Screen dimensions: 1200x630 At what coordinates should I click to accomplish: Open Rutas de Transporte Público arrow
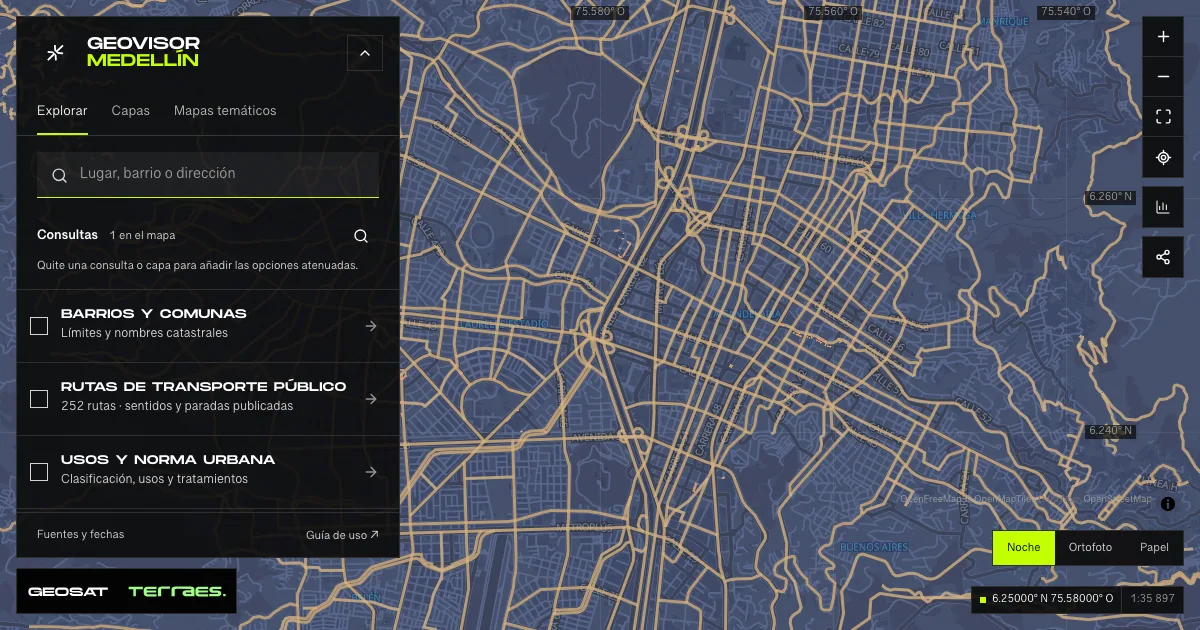(x=371, y=399)
